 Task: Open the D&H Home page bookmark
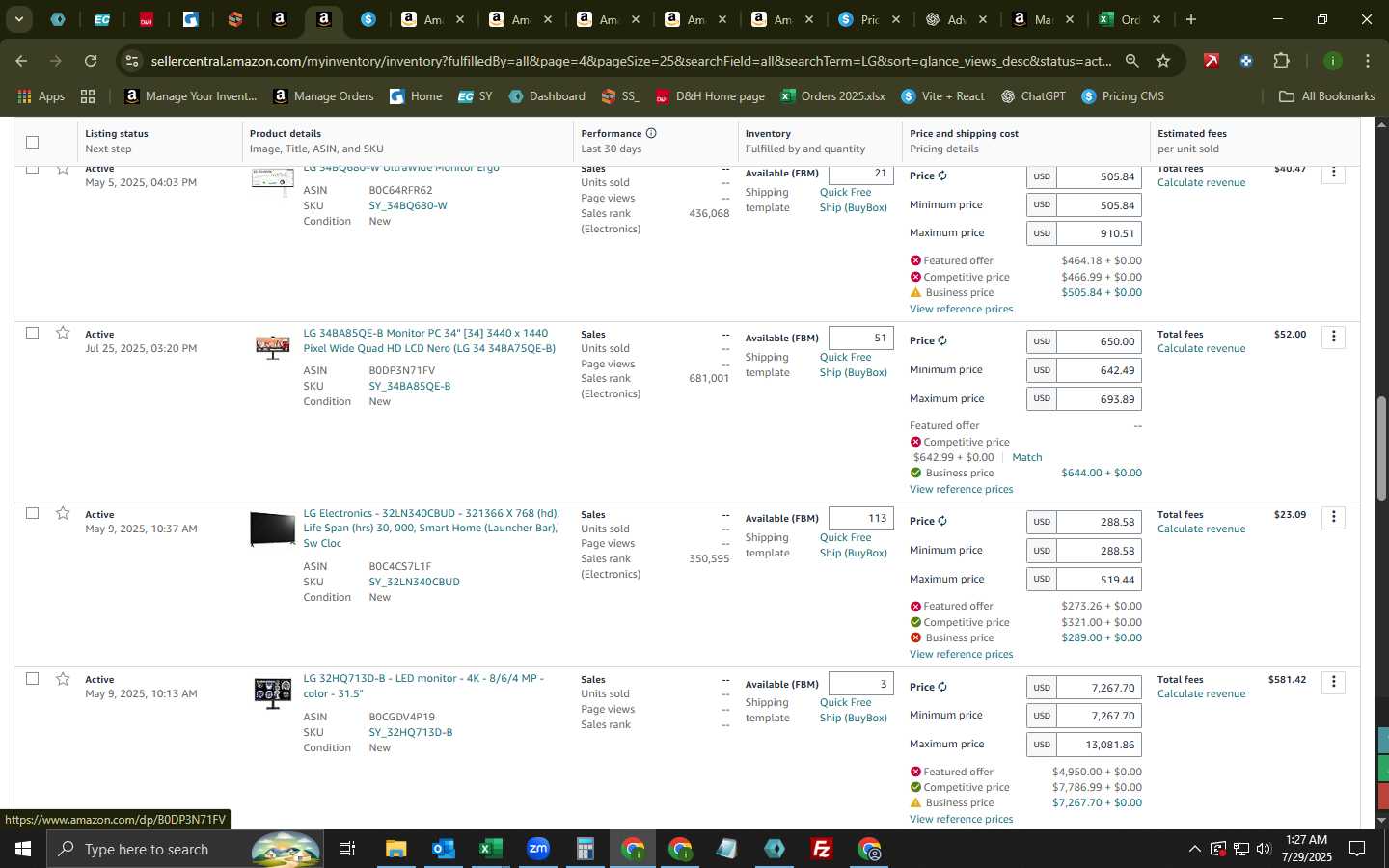point(710,96)
